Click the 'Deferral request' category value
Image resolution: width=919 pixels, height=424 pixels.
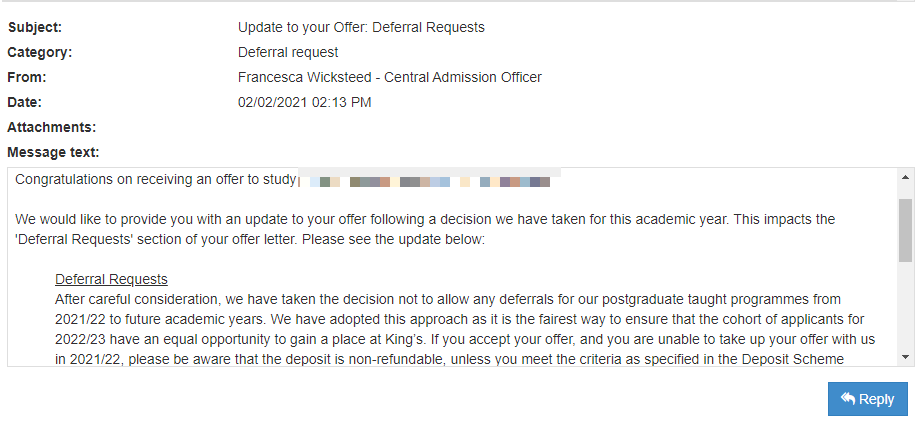(288, 52)
